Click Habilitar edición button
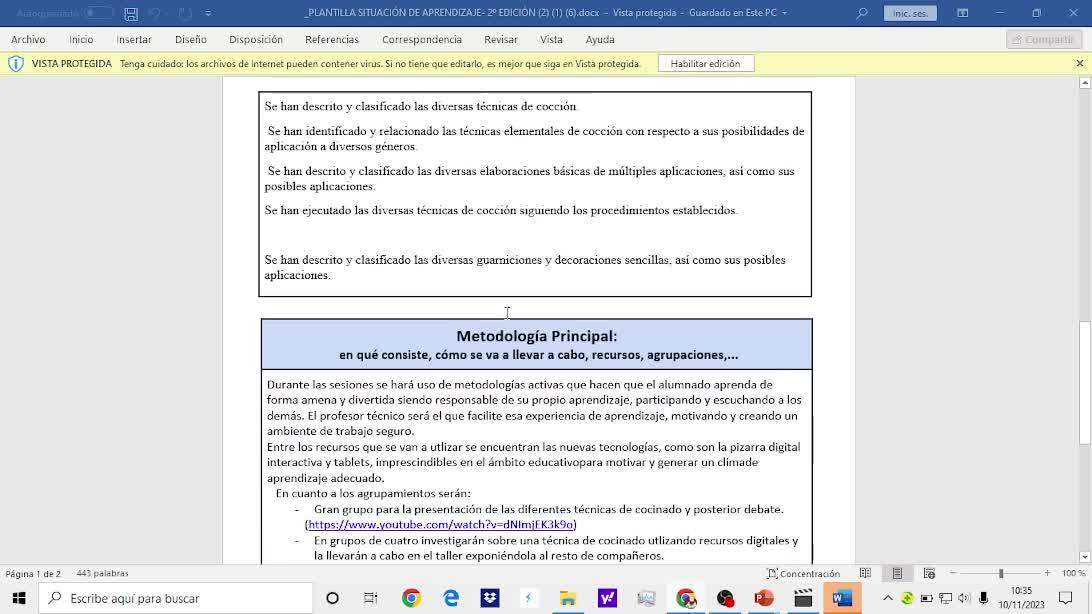 point(705,63)
